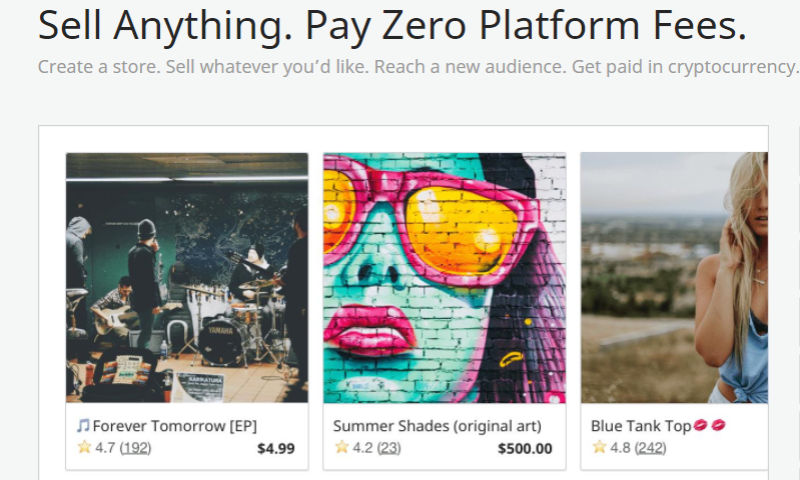Open the 242 reviews link
Viewport: 800px width, 480px height.
(x=651, y=448)
